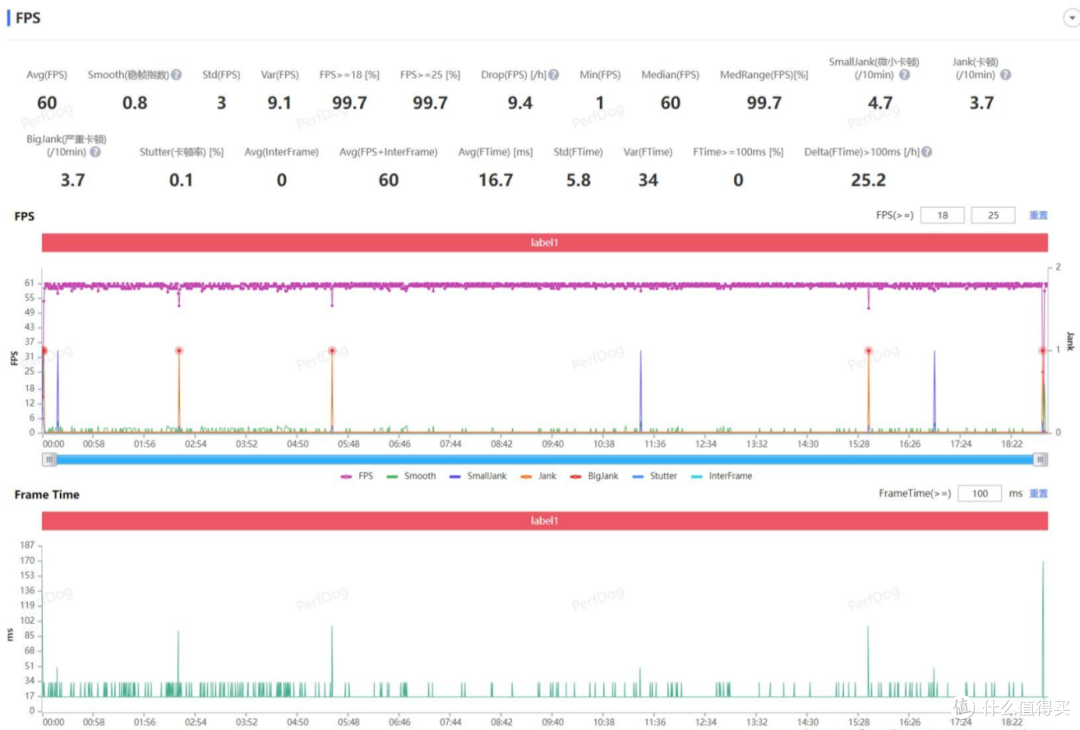Click the reset link beside the FrameTime threshold

[x=1039, y=494]
